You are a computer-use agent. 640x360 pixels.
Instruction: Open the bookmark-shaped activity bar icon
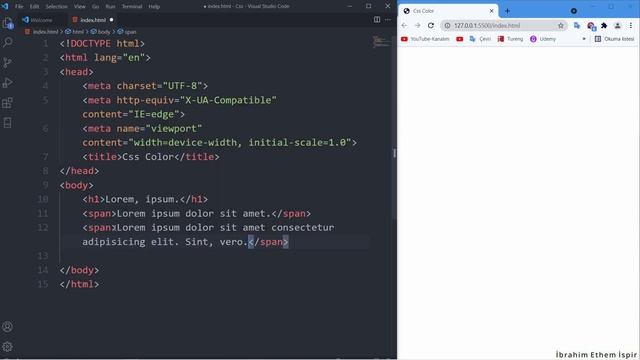[x=8, y=122]
